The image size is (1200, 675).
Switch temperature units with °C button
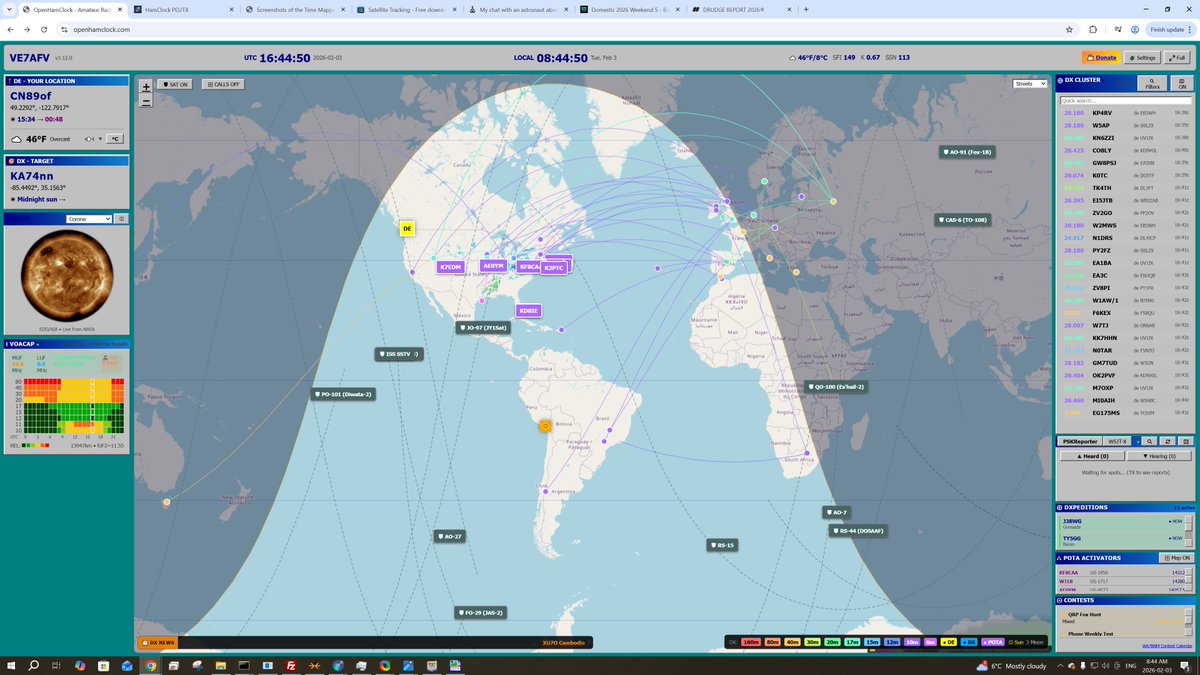[115, 139]
